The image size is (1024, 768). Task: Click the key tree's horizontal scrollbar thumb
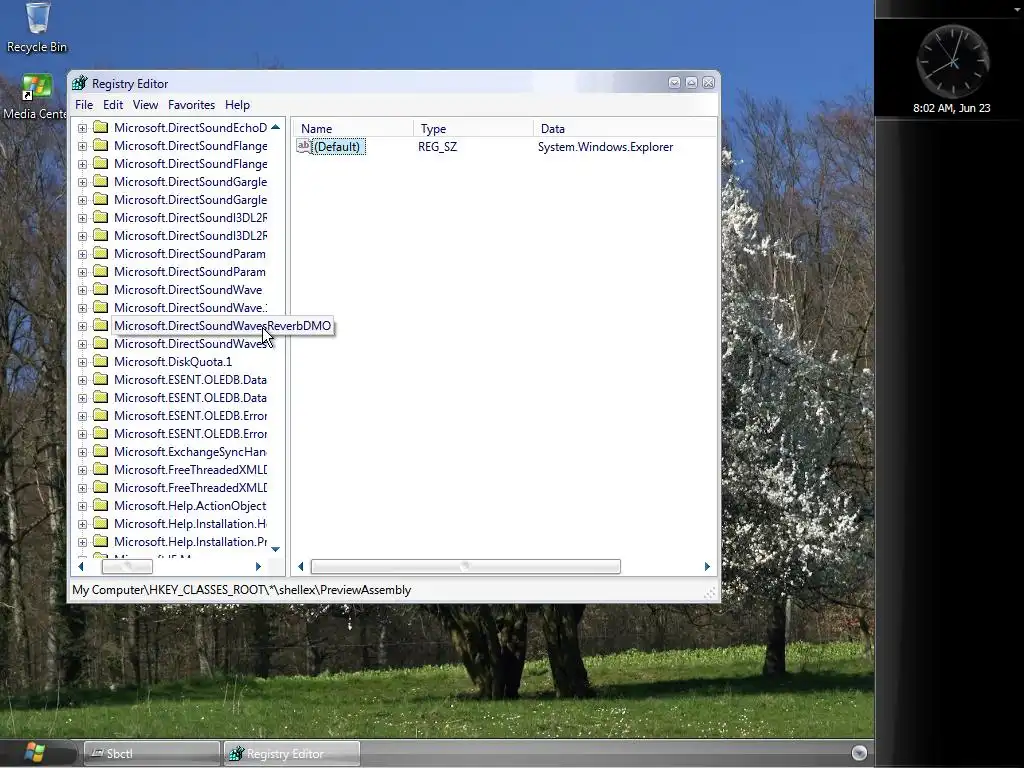(127, 566)
